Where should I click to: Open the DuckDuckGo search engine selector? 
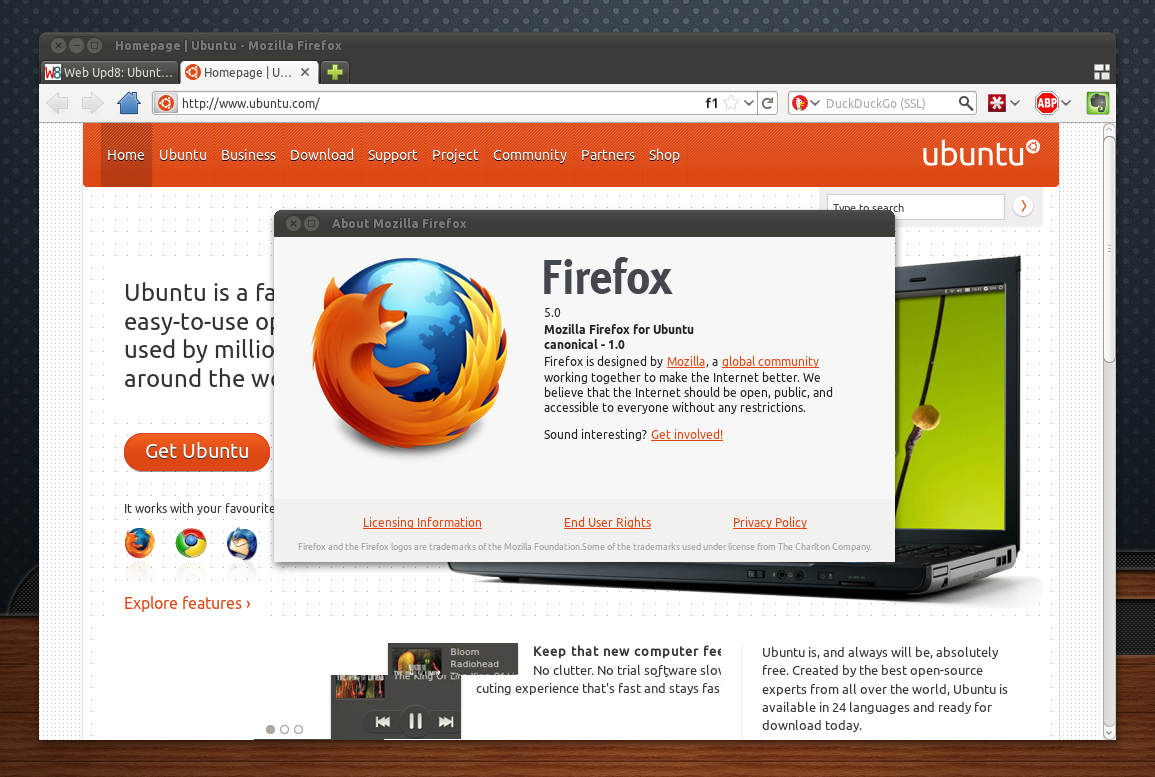806,103
